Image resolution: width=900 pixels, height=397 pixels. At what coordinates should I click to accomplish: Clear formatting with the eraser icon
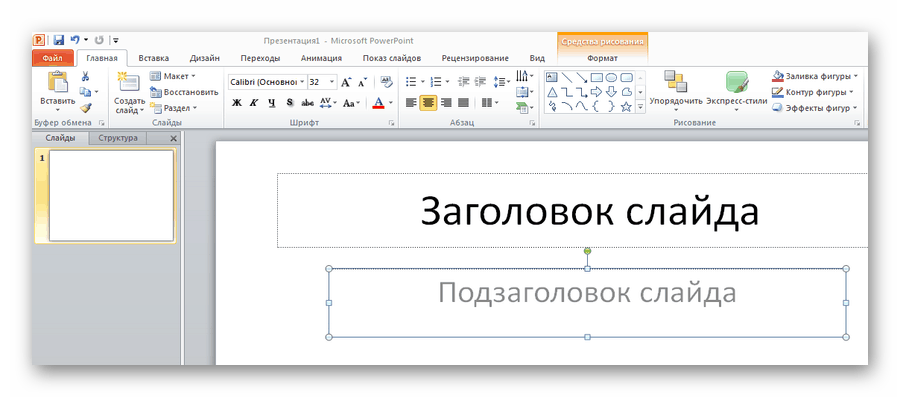(386, 82)
